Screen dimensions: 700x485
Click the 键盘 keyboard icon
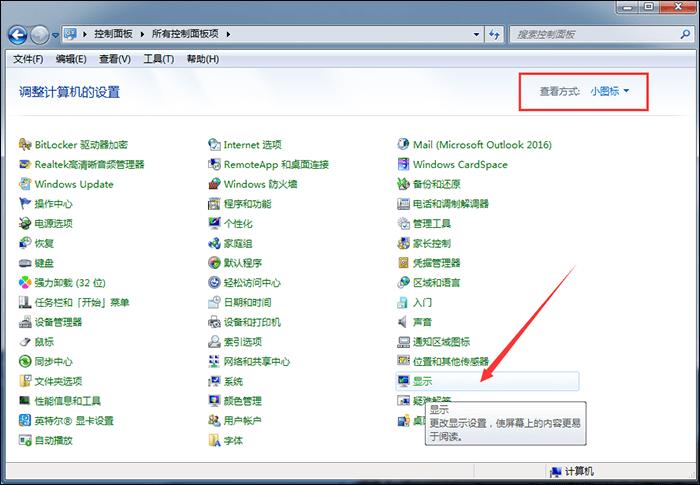pyautogui.click(x=25, y=263)
